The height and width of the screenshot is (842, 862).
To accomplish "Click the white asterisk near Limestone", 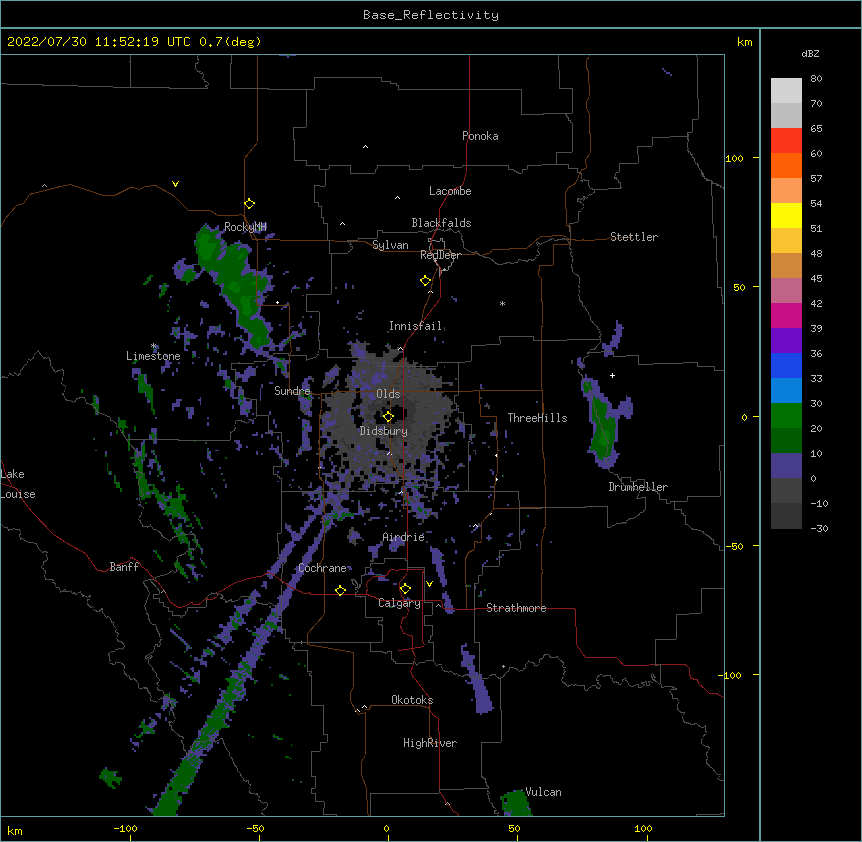I will (x=154, y=346).
